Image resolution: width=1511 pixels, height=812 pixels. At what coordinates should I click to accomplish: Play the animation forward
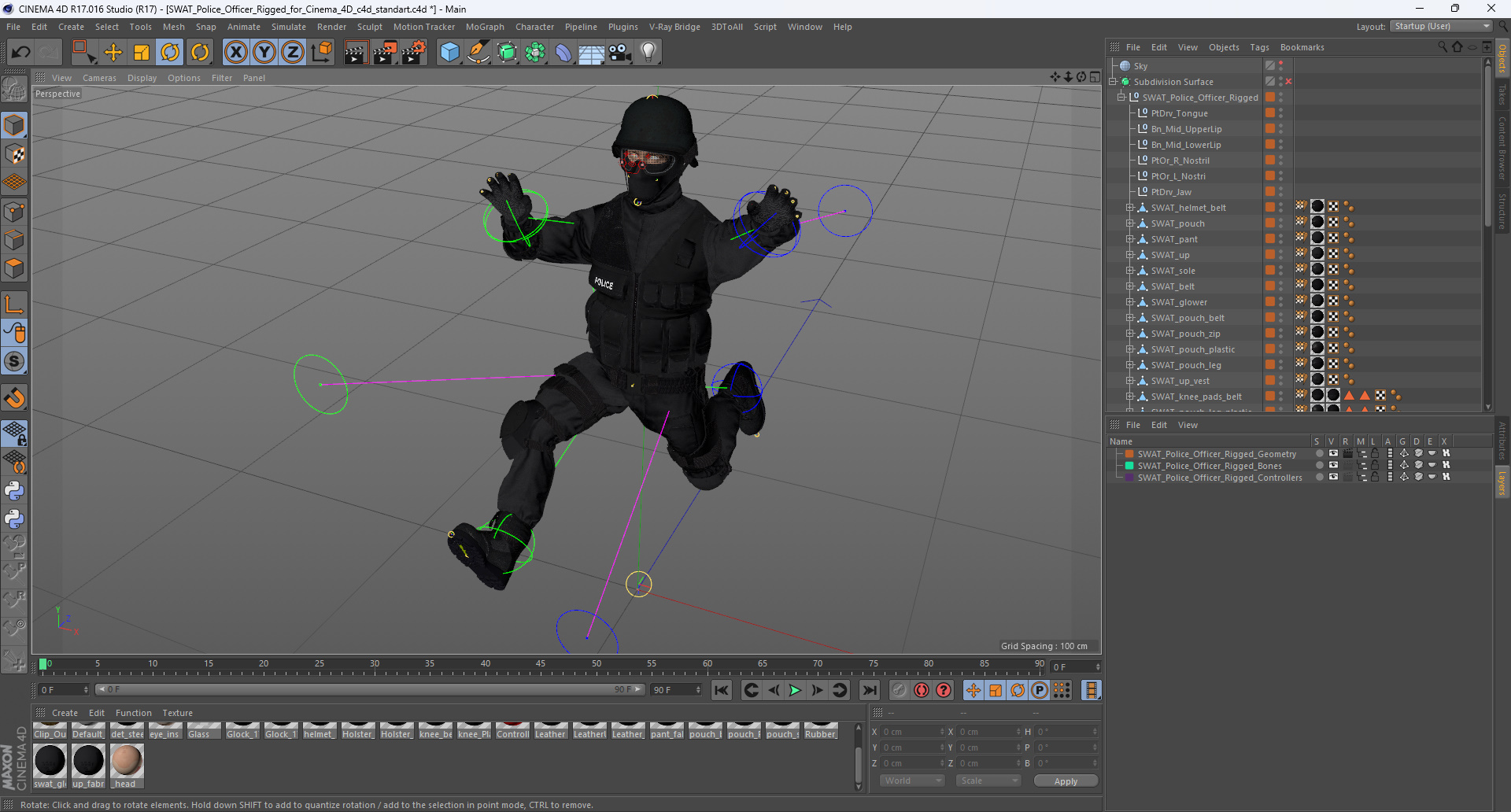[x=795, y=690]
